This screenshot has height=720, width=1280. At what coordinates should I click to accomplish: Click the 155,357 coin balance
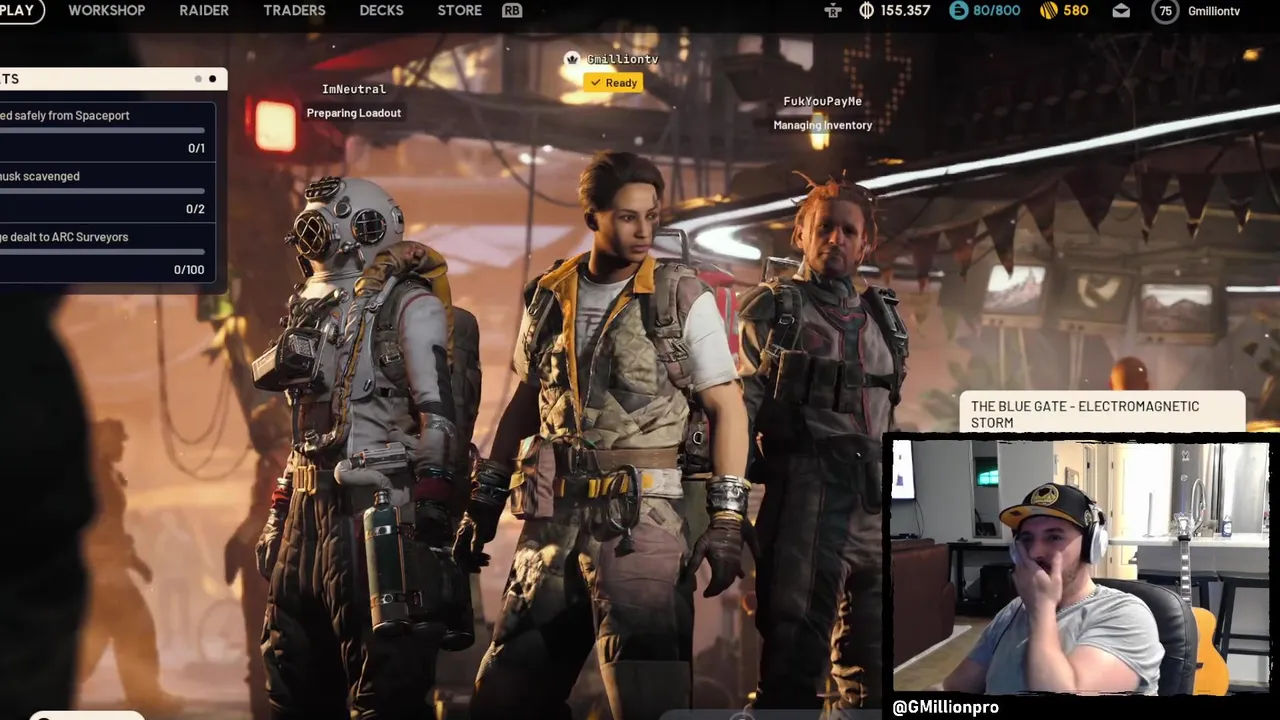tap(905, 11)
